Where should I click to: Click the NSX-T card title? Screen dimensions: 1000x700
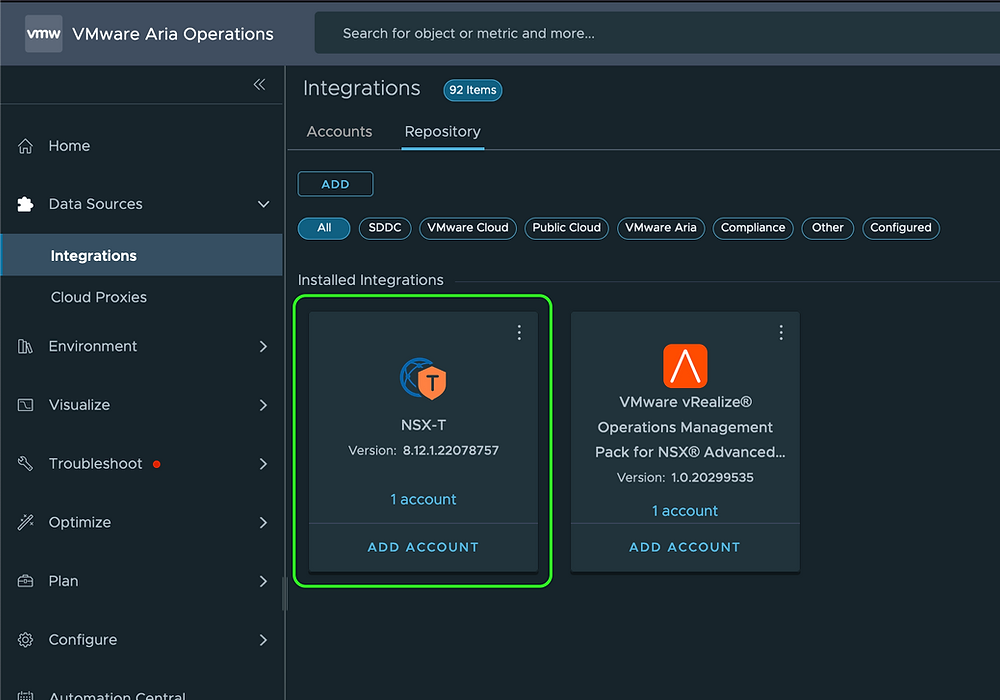[x=423, y=425]
